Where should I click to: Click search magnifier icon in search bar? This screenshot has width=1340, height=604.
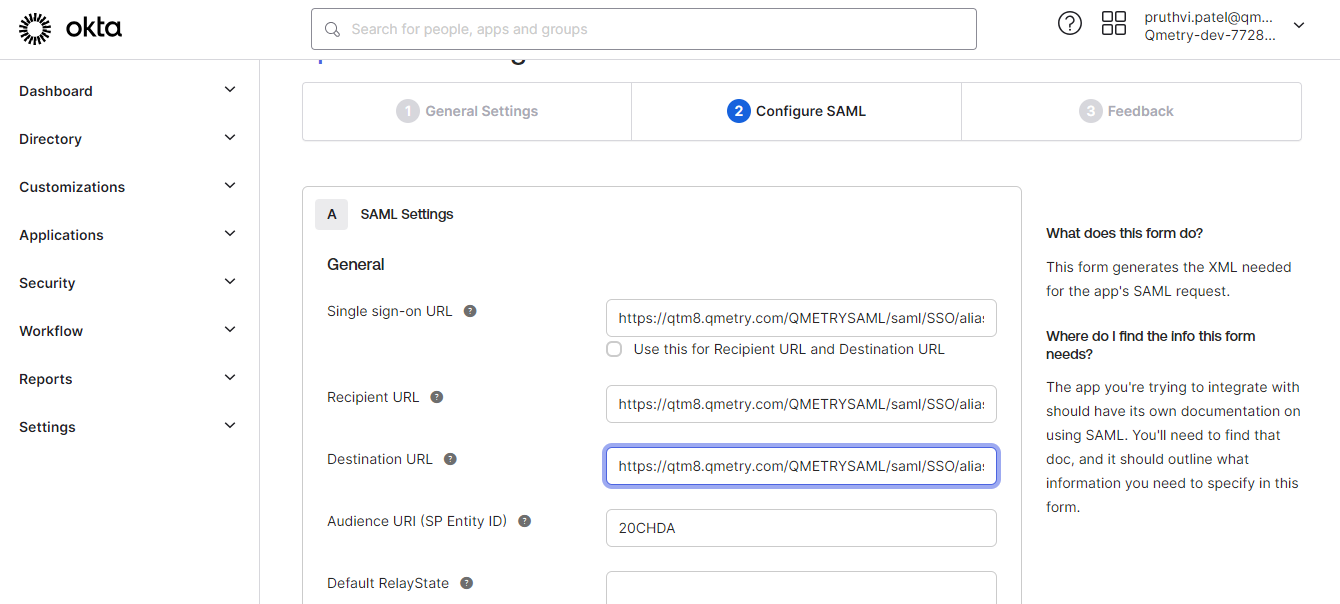333,29
